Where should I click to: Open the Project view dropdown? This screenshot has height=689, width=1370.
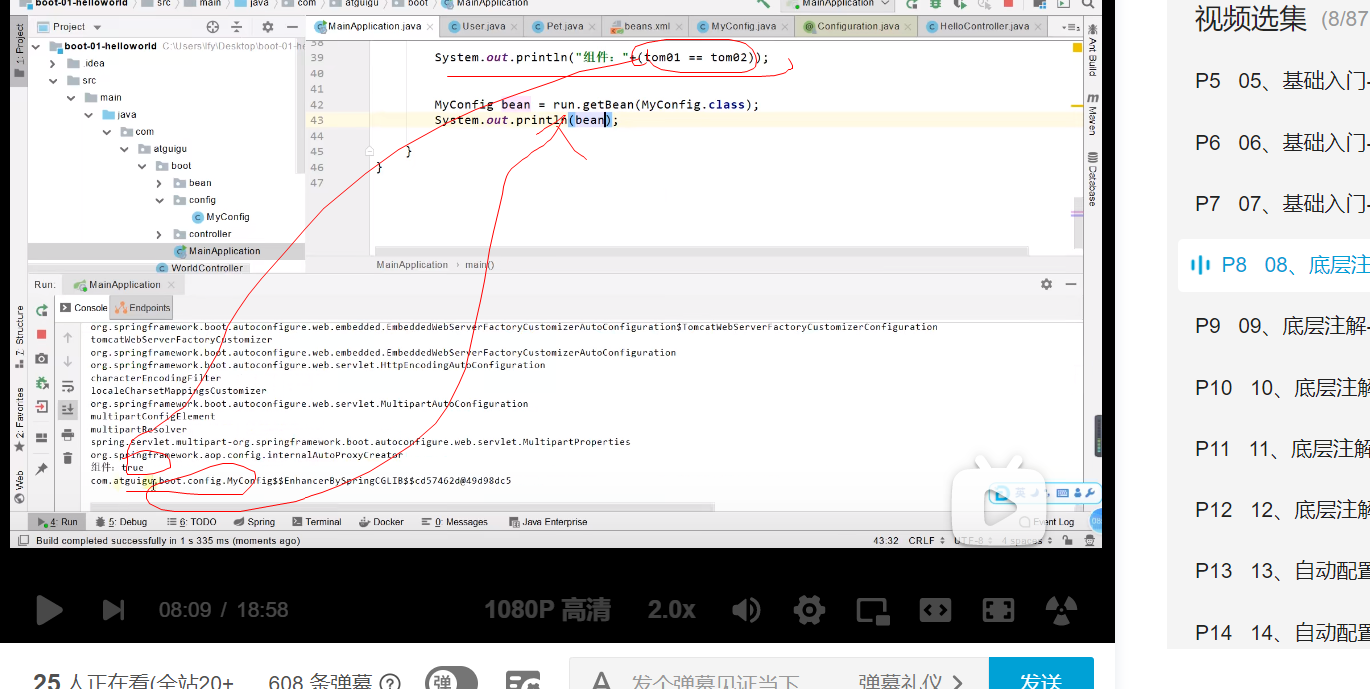69,27
